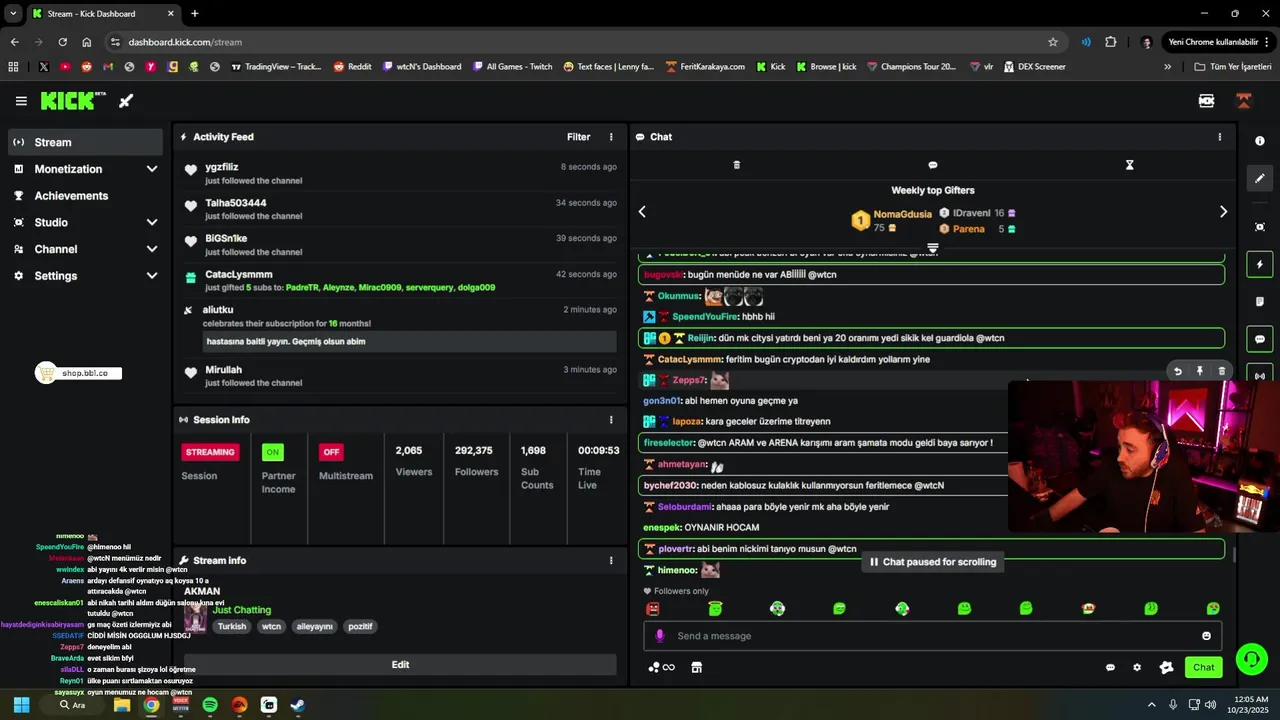Viewport: 1280px width, 720px height.
Task: Click the green headset support button
Action: click(1252, 658)
